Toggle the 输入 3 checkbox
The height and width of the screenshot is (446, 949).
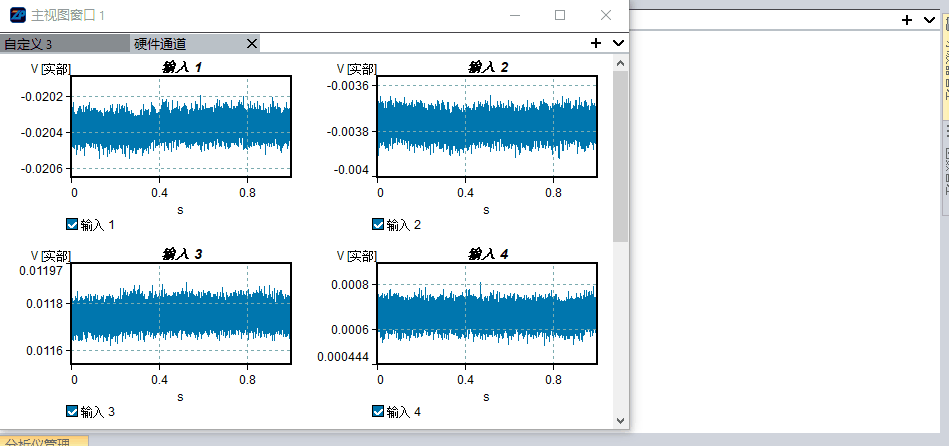point(71,411)
